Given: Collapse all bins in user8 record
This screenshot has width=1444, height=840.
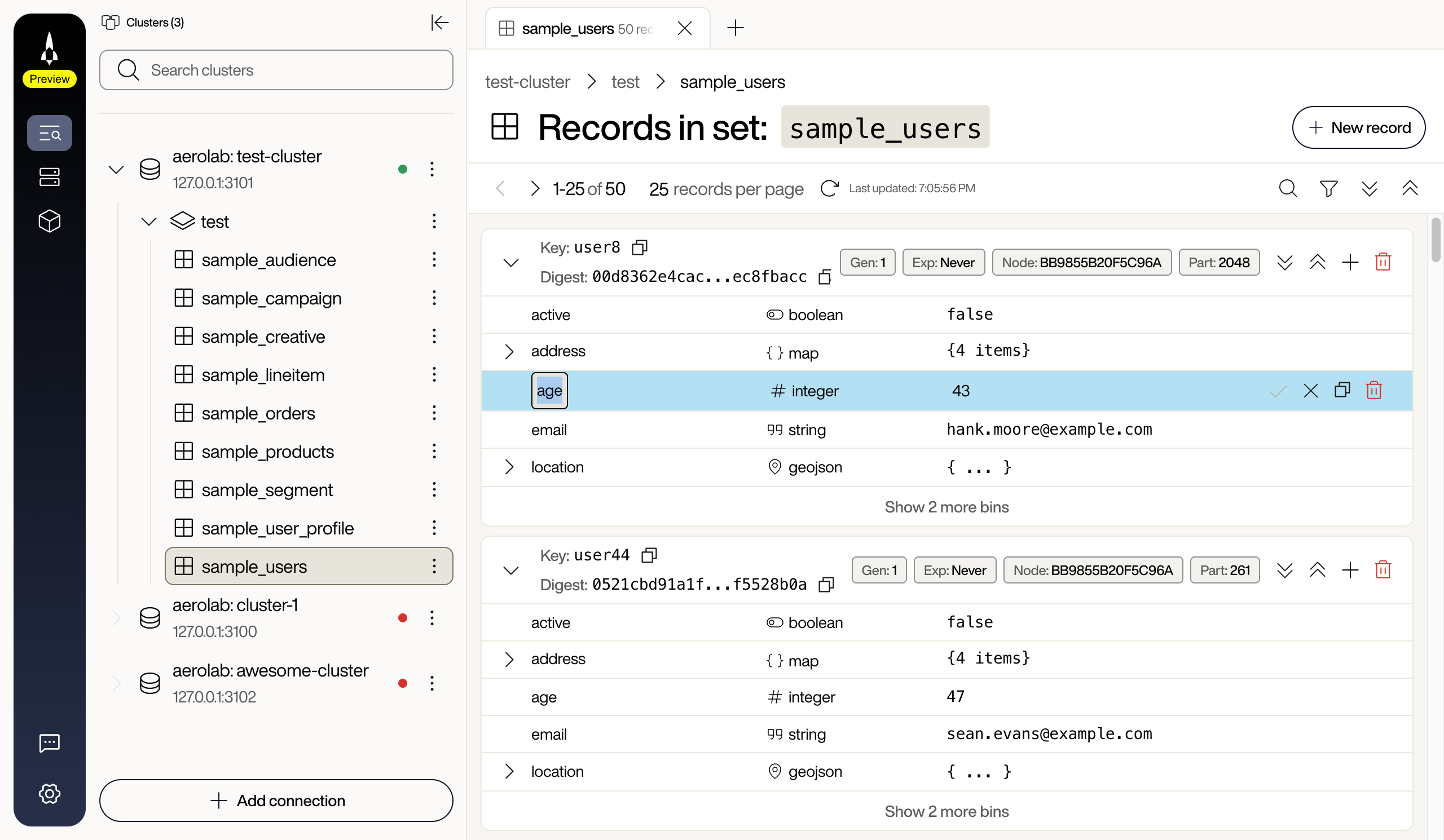Looking at the screenshot, I should 1317,262.
